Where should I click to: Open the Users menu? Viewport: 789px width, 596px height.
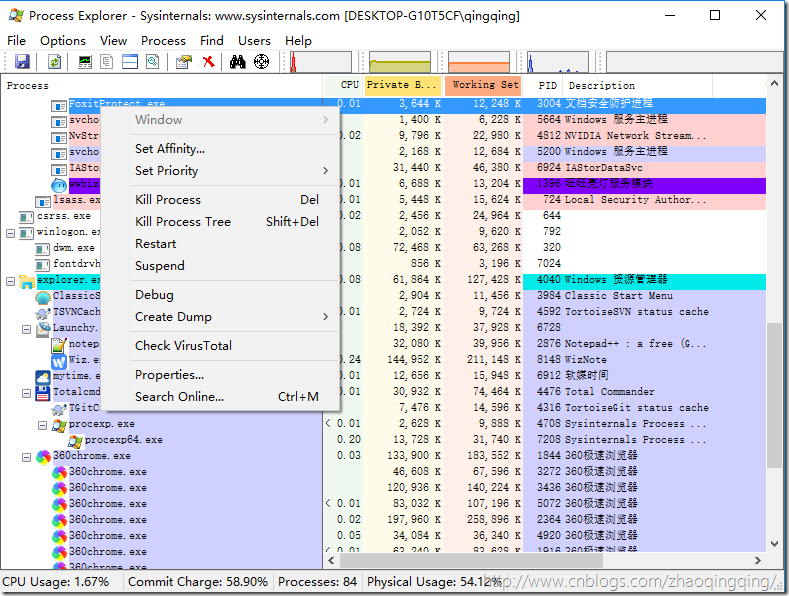254,41
